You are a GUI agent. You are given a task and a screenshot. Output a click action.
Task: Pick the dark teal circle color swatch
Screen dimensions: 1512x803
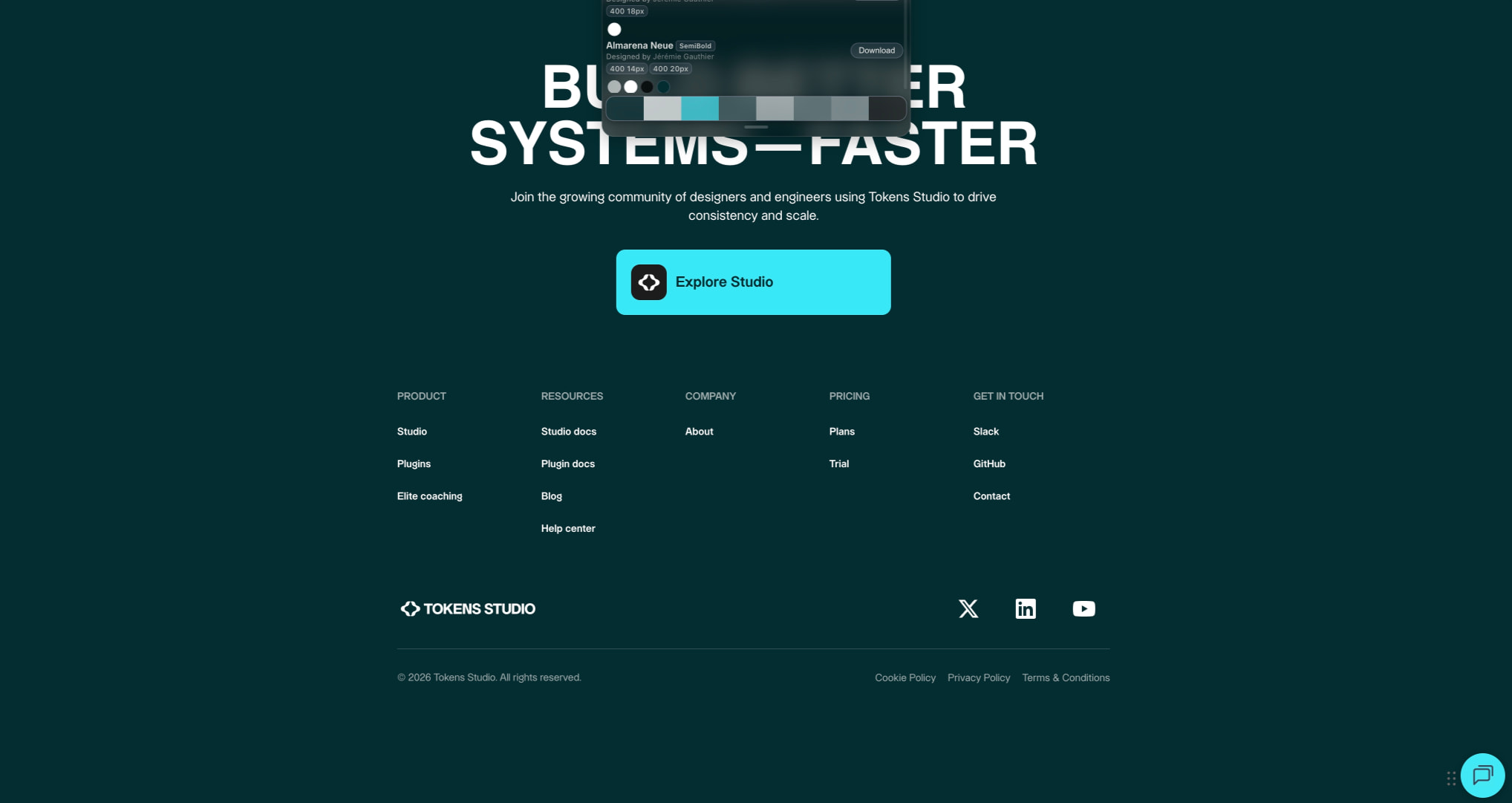(x=663, y=87)
